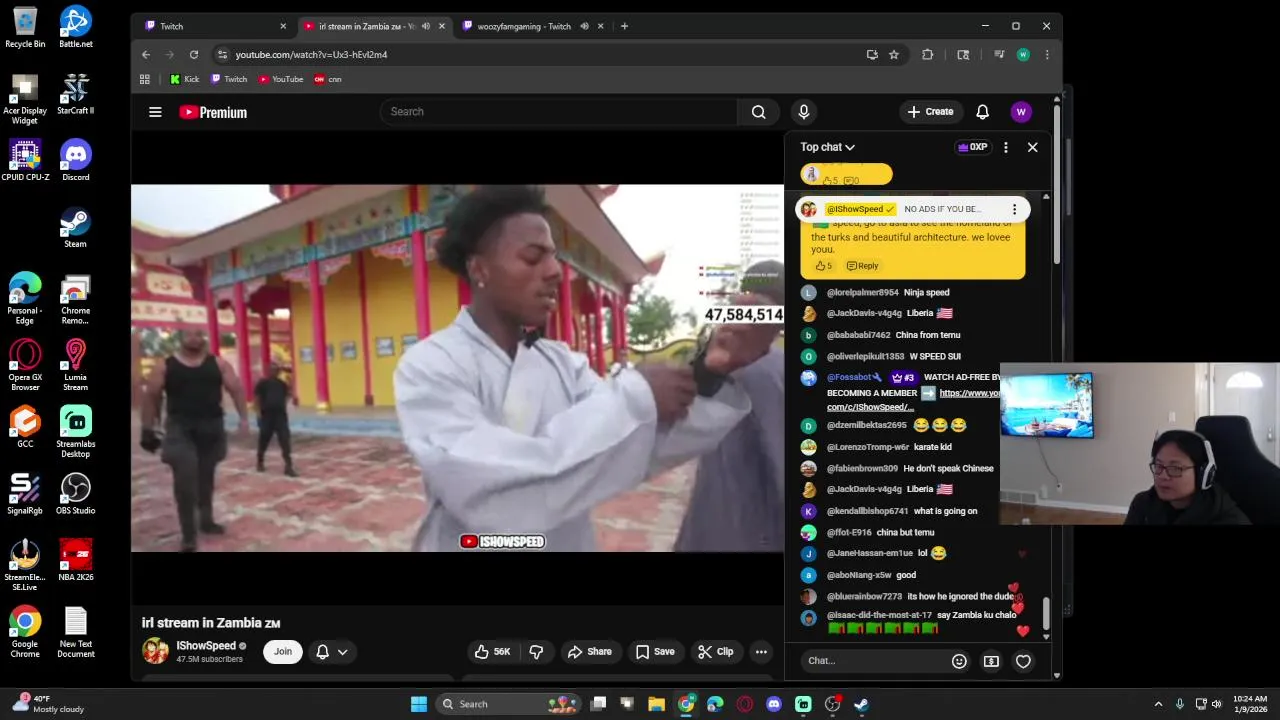Open YouTube notifications bell
The image size is (1280, 720).
pyautogui.click(x=982, y=112)
